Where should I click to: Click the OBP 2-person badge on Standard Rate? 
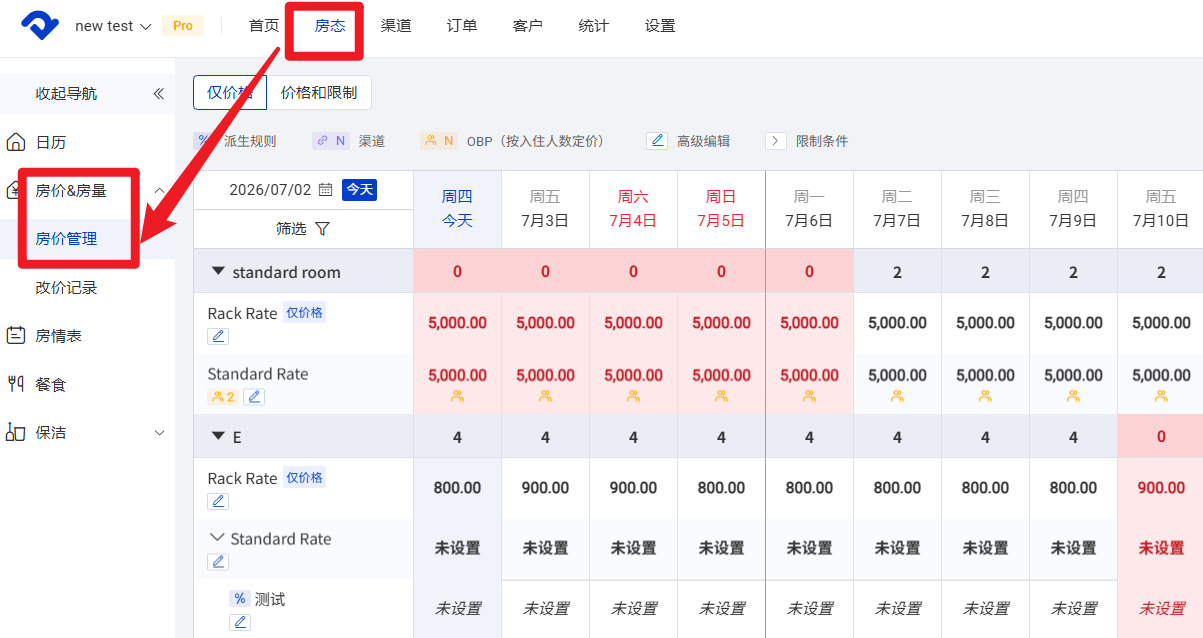(223, 397)
